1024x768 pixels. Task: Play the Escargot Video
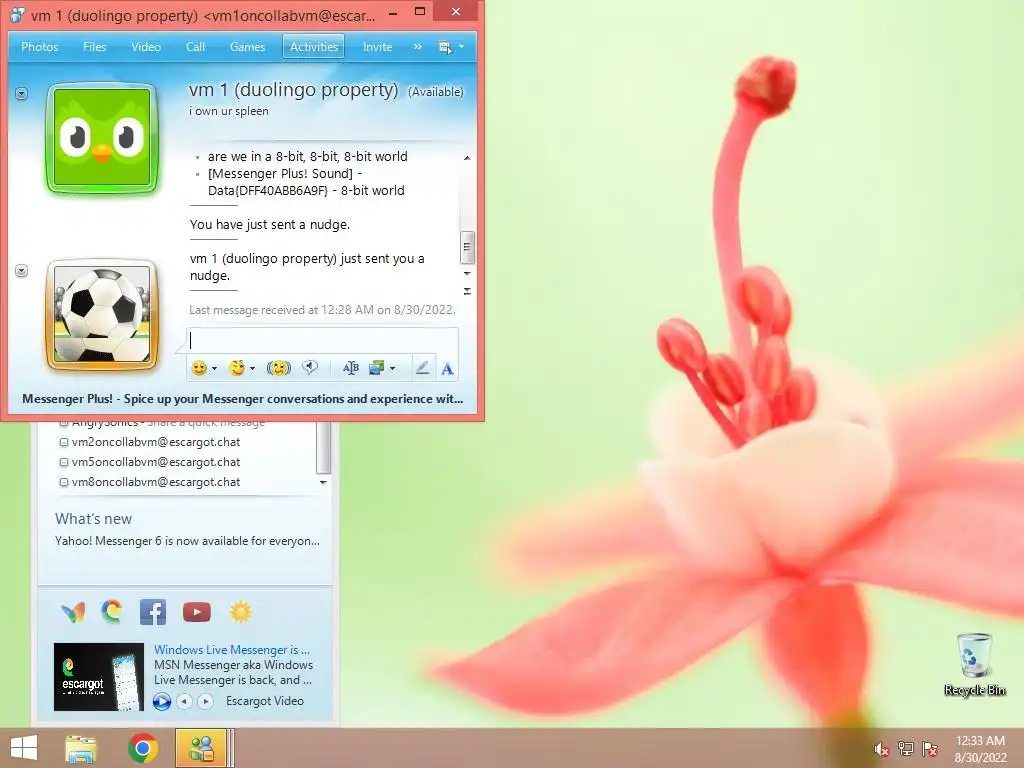tap(162, 701)
